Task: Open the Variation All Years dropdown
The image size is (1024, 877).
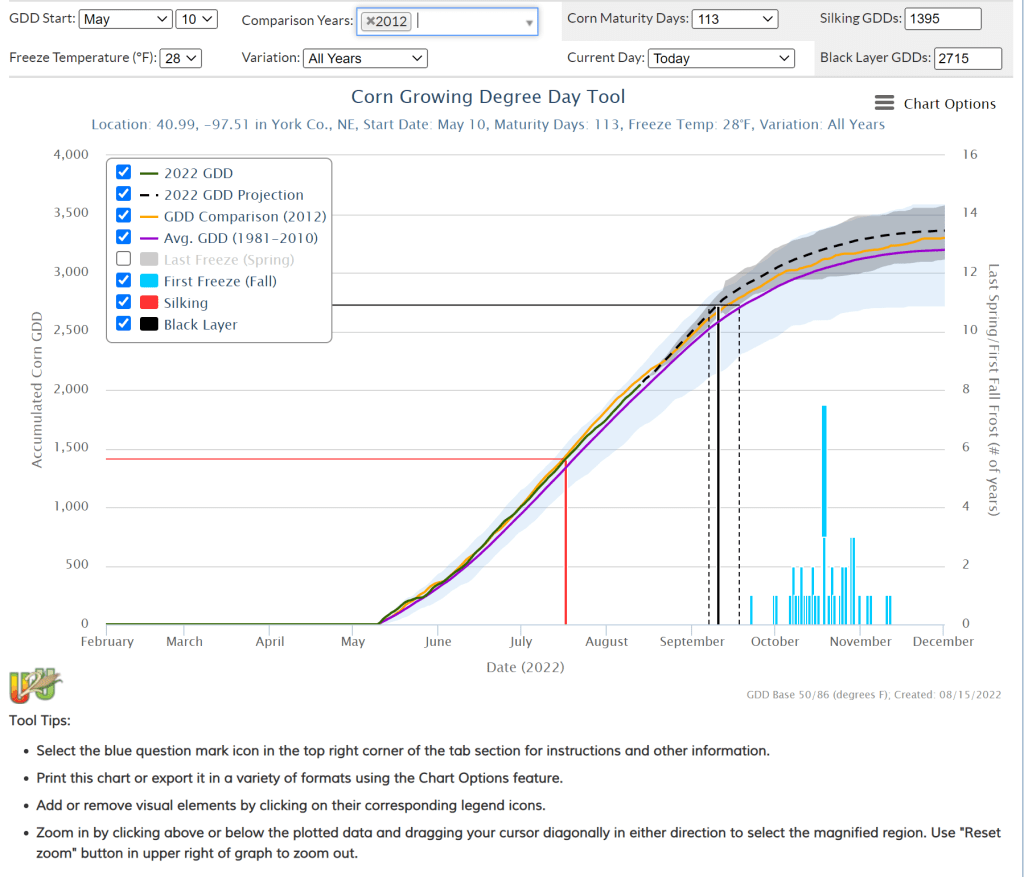Action: 365,58
